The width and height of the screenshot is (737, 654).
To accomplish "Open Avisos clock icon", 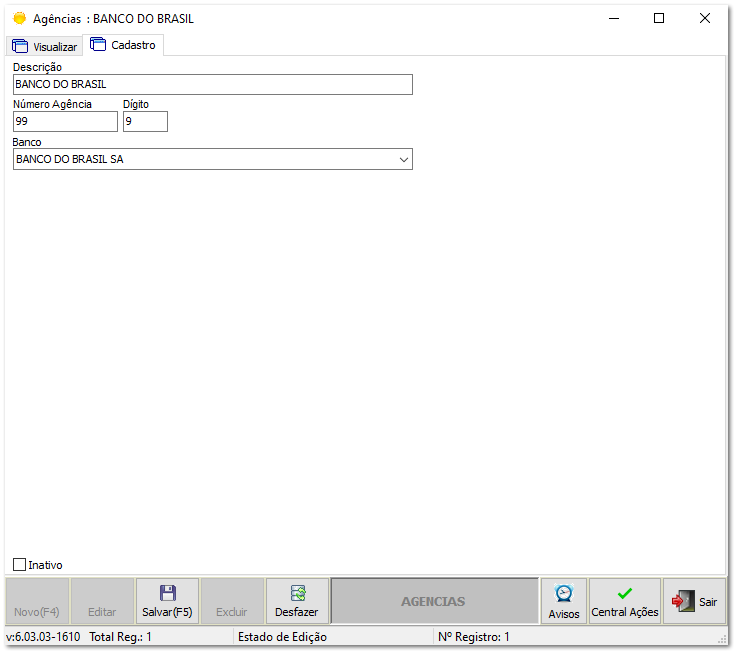I will coord(564,593).
